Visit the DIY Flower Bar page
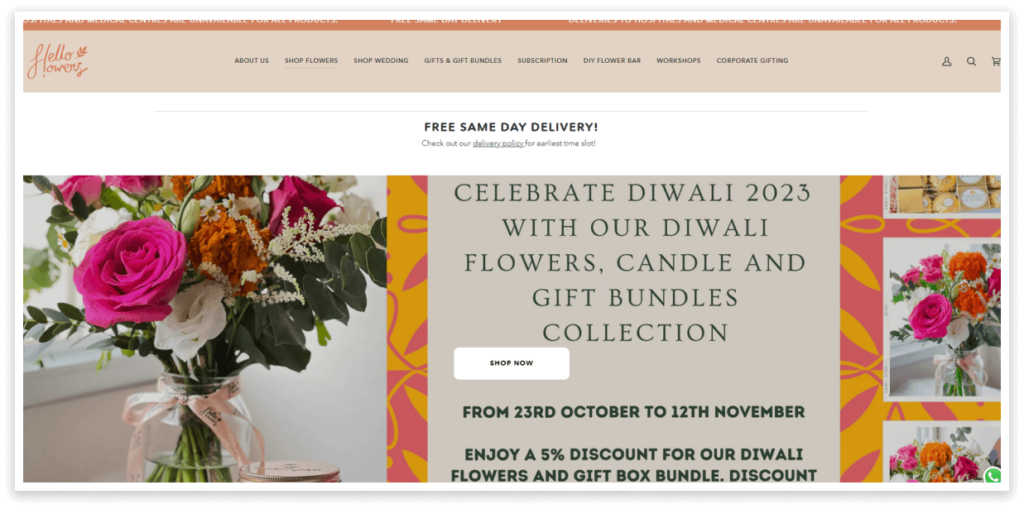 pos(612,61)
